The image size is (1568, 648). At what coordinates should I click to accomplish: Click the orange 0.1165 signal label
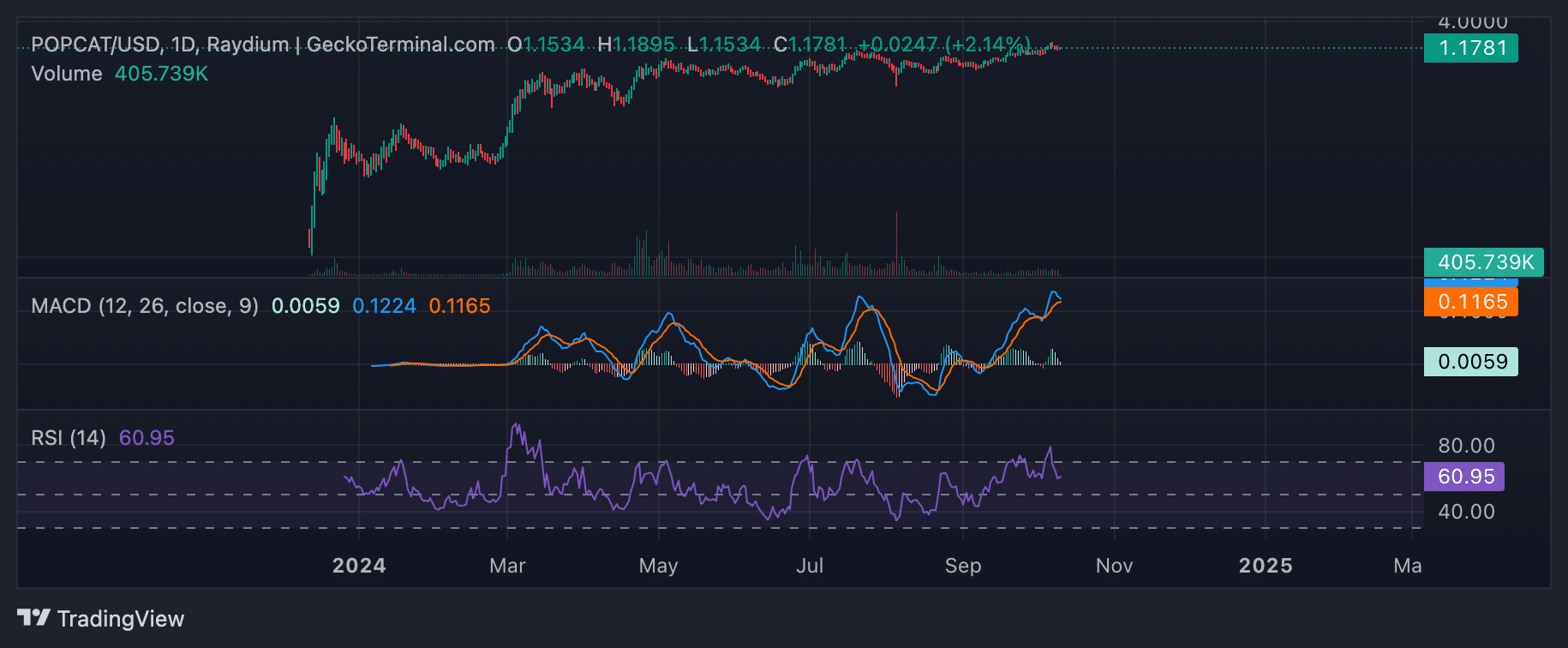pyautogui.click(x=1471, y=302)
